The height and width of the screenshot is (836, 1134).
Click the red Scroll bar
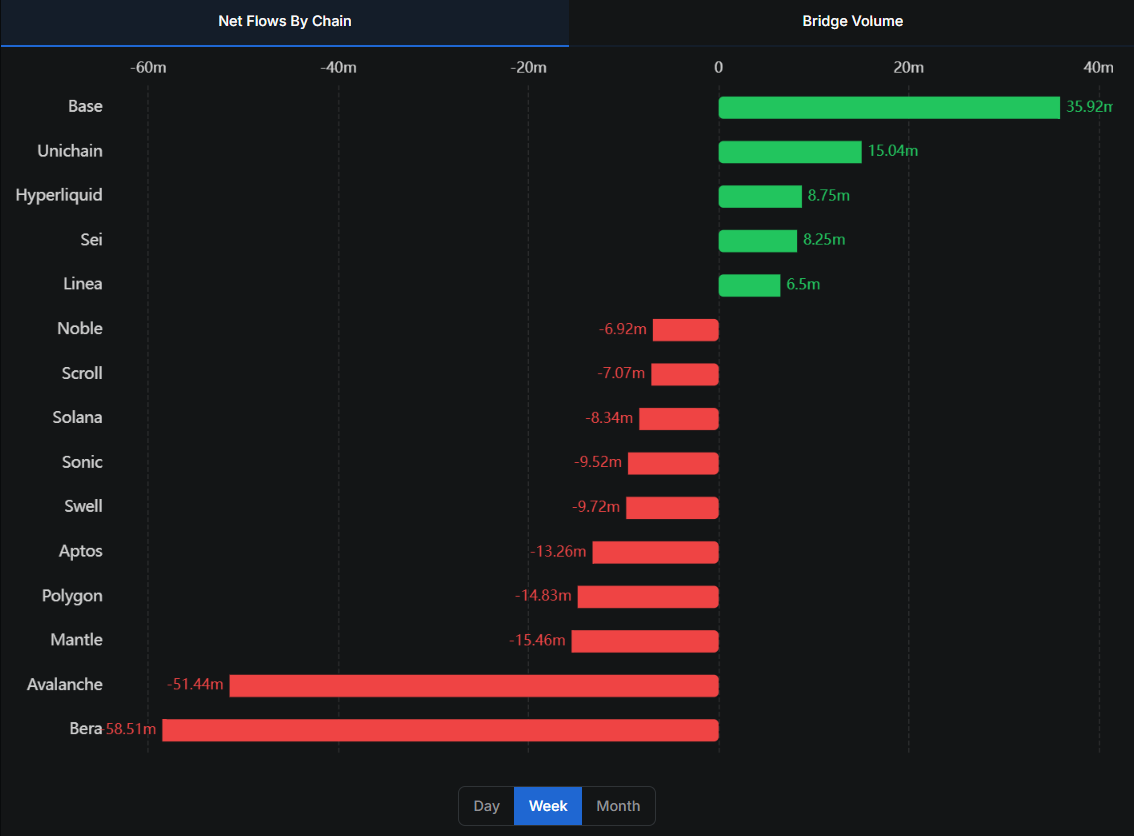tap(685, 374)
